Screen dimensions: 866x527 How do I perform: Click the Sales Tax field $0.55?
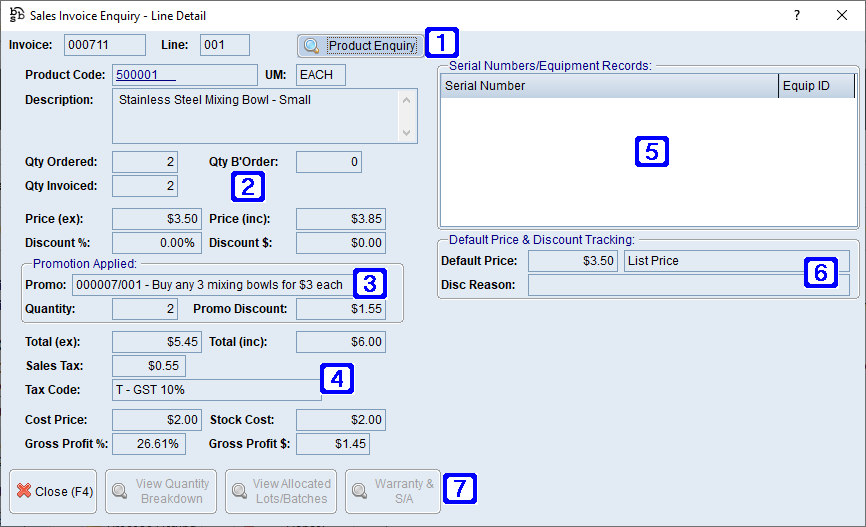coord(149,366)
